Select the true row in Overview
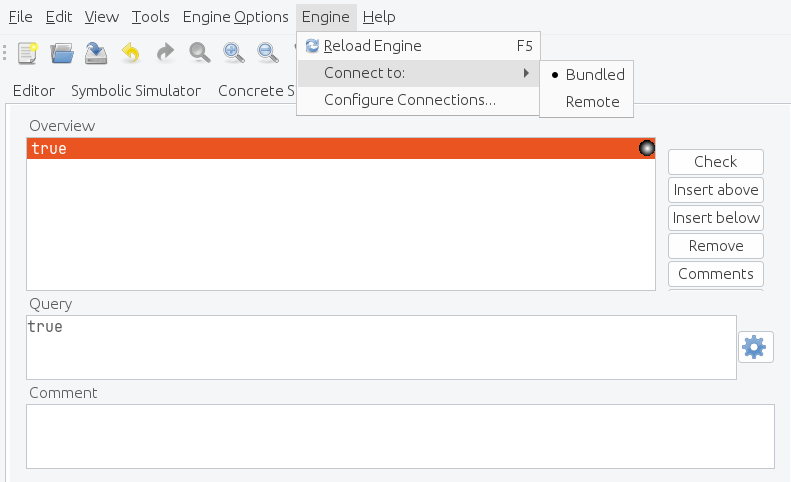The image size is (791, 482). [341, 148]
